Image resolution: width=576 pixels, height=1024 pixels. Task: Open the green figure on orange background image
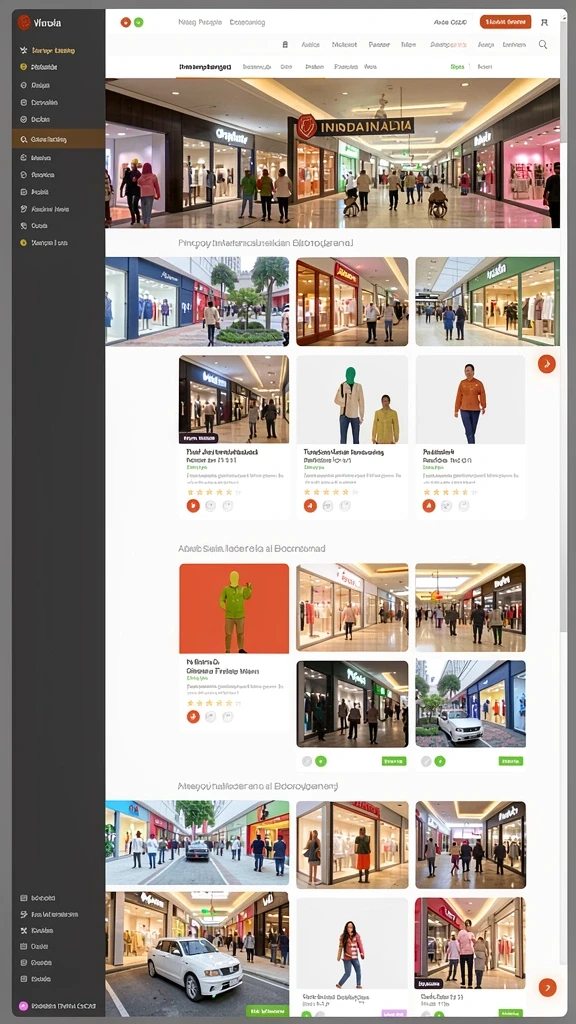234,608
